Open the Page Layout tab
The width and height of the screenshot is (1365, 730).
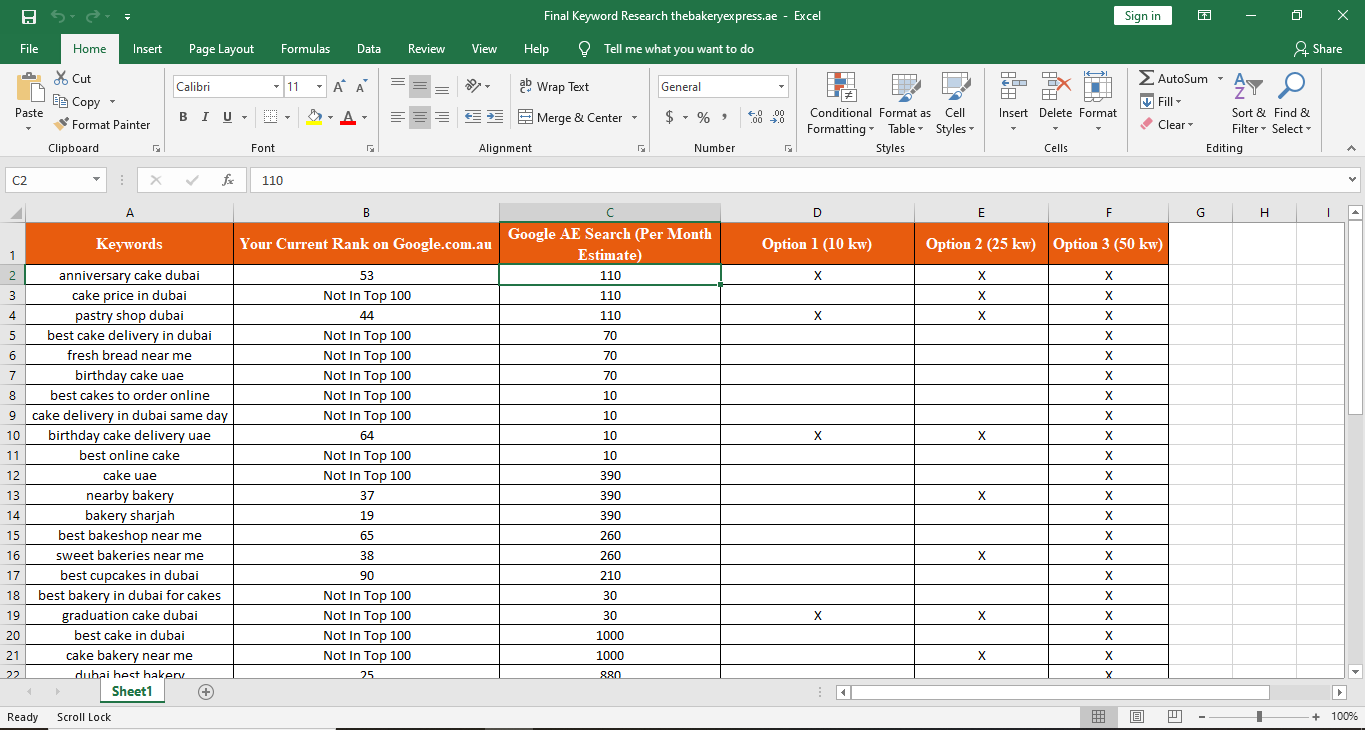pos(221,48)
